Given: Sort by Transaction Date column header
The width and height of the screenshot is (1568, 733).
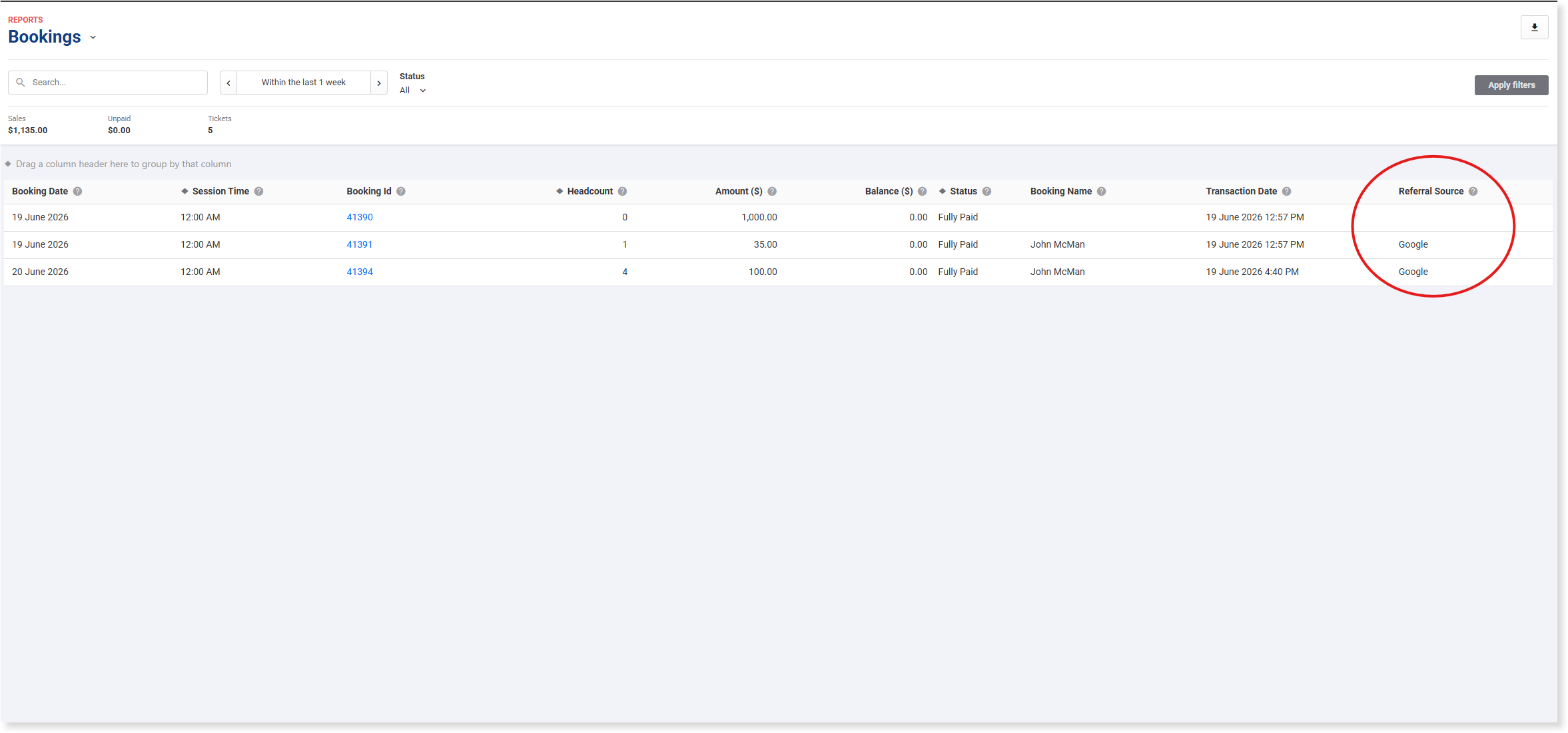Looking at the screenshot, I should 1242,191.
